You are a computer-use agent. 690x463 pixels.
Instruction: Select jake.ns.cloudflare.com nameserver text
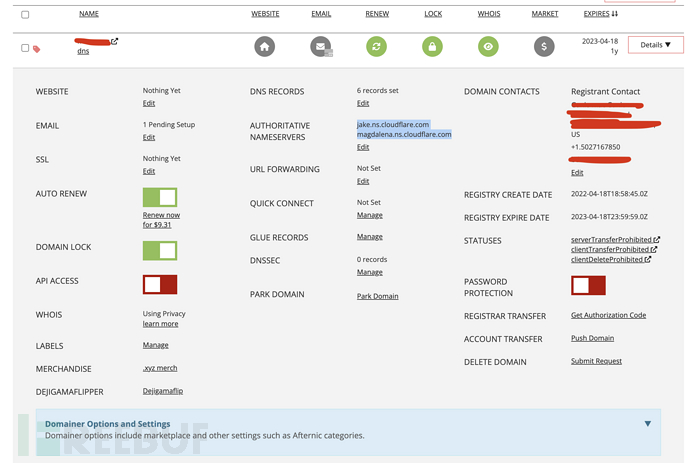click(393, 125)
